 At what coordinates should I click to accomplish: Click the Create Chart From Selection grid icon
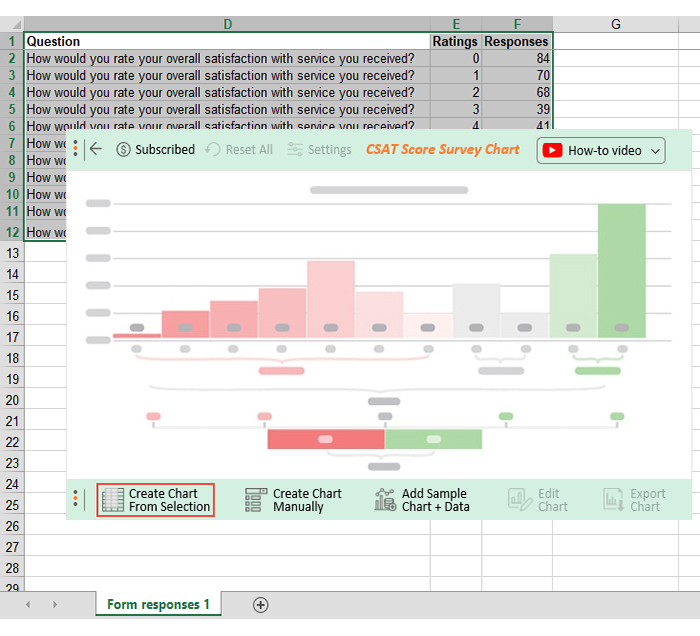tap(113, 499)
